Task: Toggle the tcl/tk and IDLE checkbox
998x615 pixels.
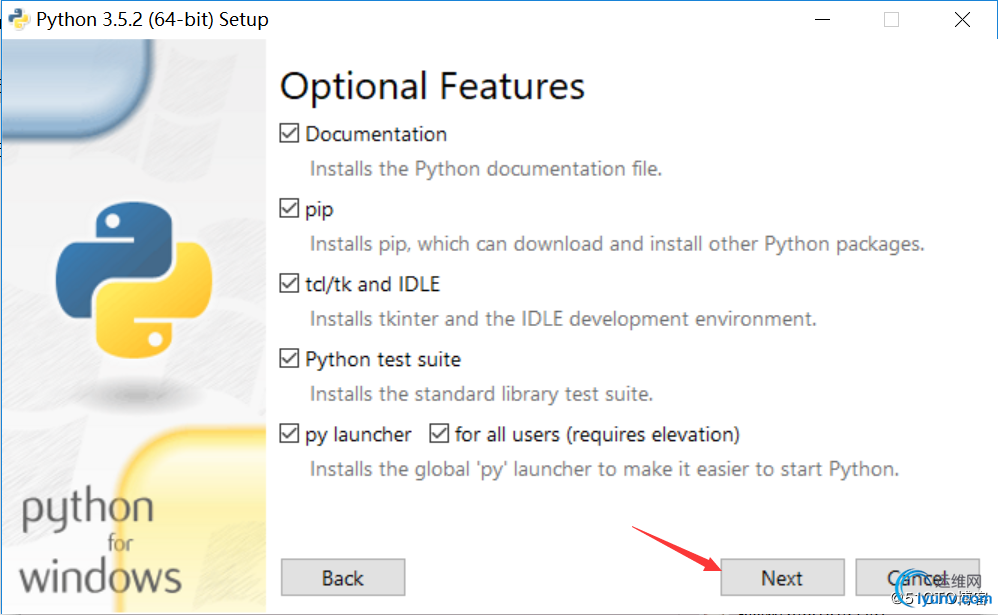Action: click(290, 284)
